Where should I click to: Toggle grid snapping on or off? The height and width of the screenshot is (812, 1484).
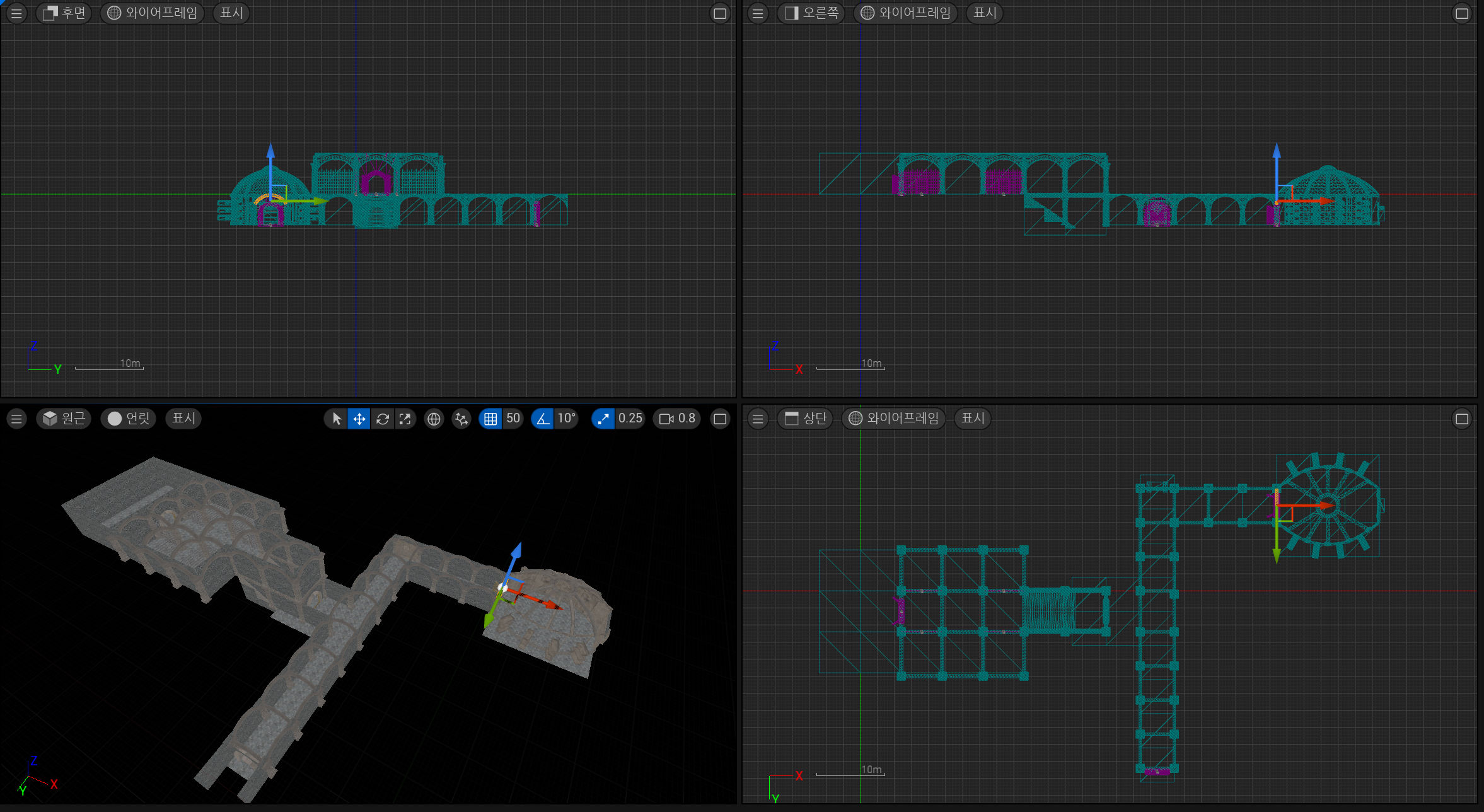click(x=490, y=419)
